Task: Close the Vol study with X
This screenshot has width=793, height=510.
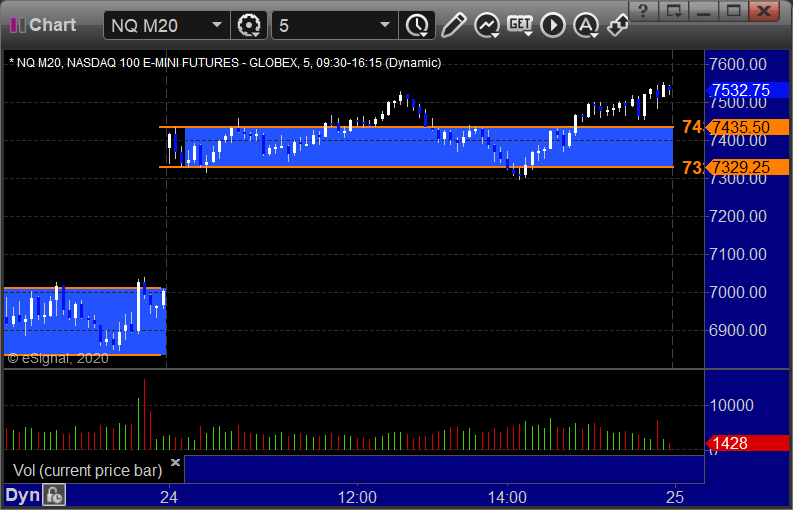Action: pyautogui.click(x=175, y=462)
